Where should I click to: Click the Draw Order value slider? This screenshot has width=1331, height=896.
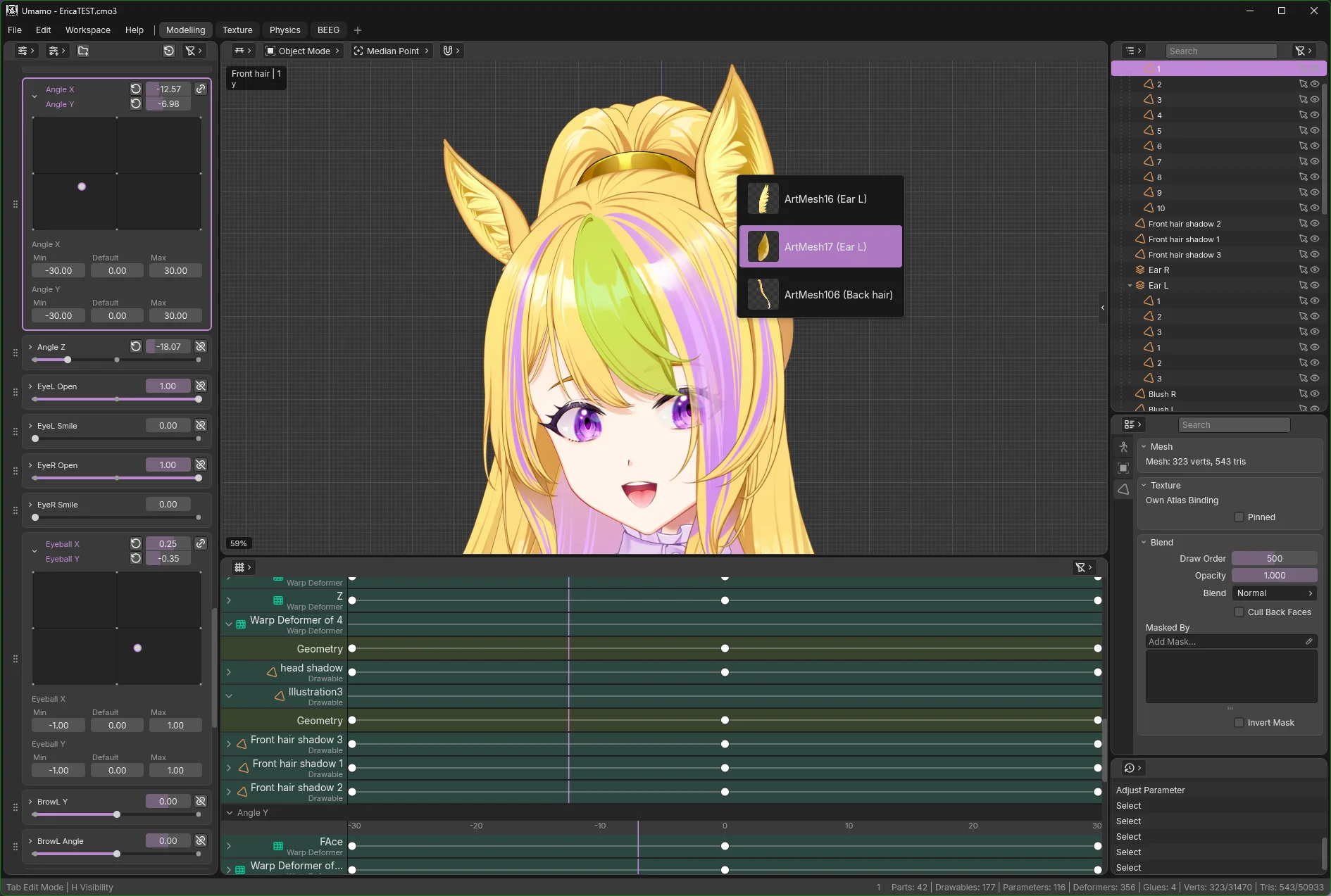point(1275,558)
